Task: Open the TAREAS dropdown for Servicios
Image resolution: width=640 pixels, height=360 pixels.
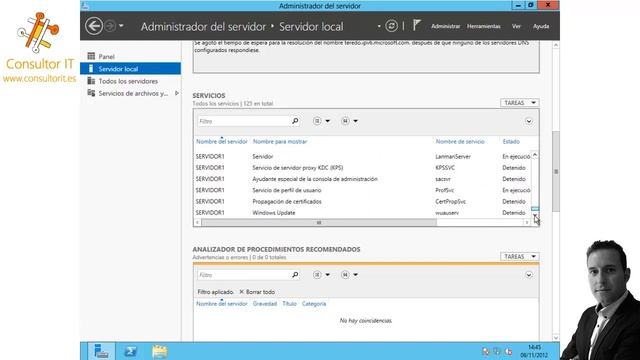Action: coord(520,103)
